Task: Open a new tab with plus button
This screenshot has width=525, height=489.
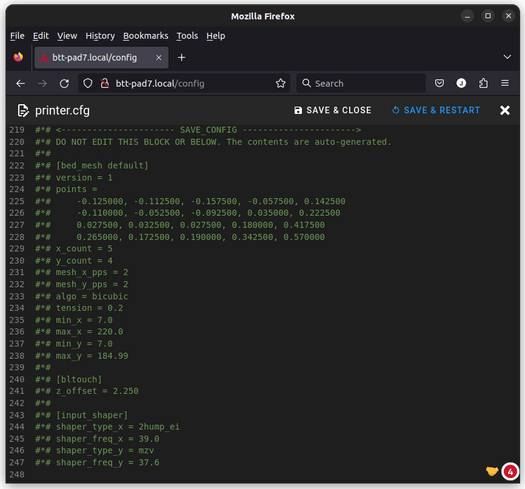Action: point(181,58)
